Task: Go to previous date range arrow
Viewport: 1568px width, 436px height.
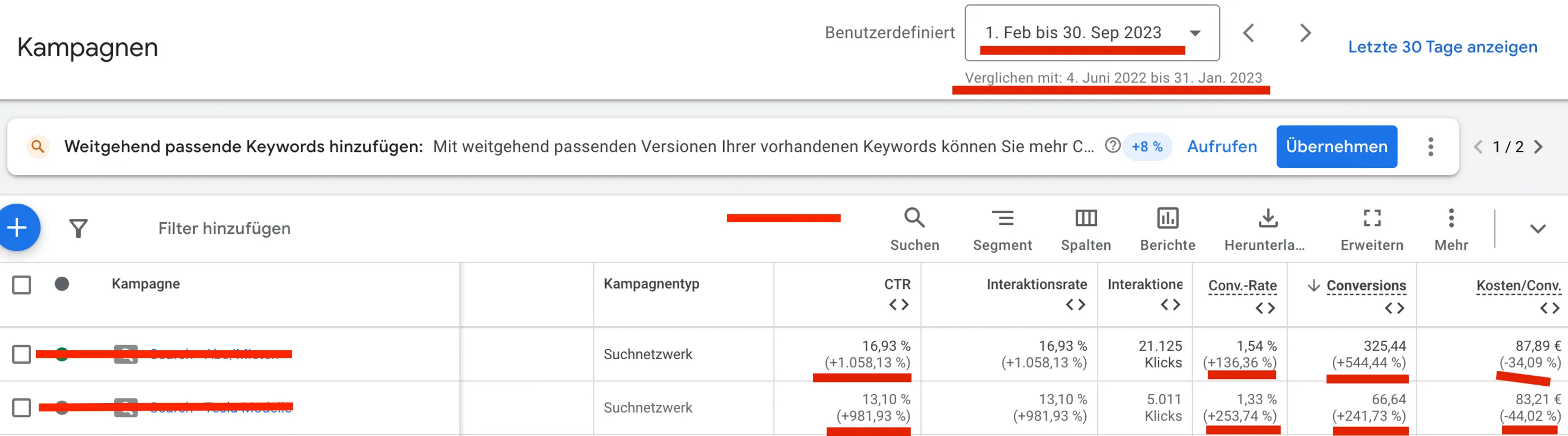Action: pyautogui.click(x=1248, y=33)
